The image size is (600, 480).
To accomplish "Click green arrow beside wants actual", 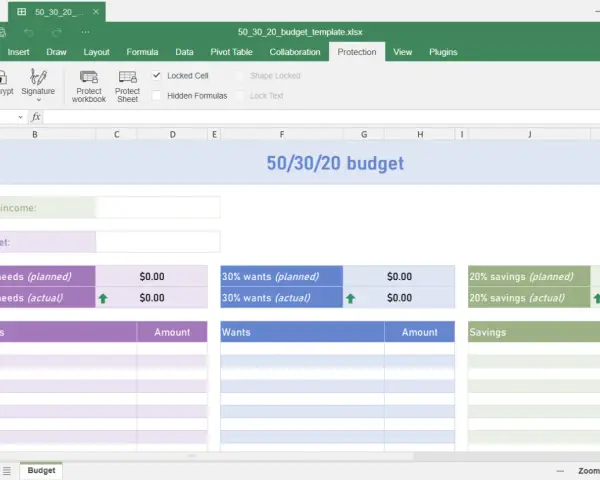I will [351, 298].
